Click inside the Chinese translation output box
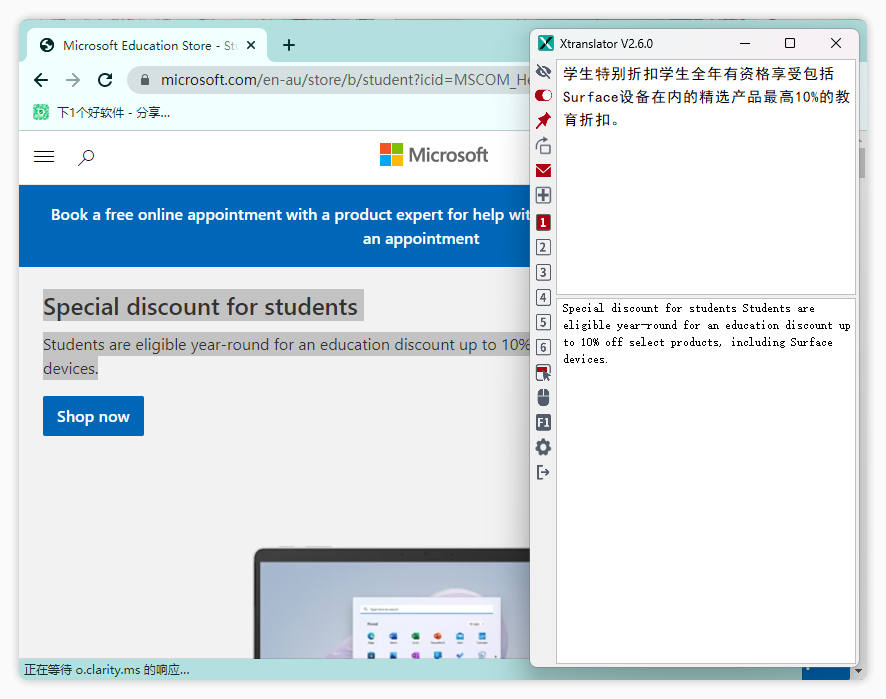886x699 pixels. pyautogui.click(x=706, y=177)
